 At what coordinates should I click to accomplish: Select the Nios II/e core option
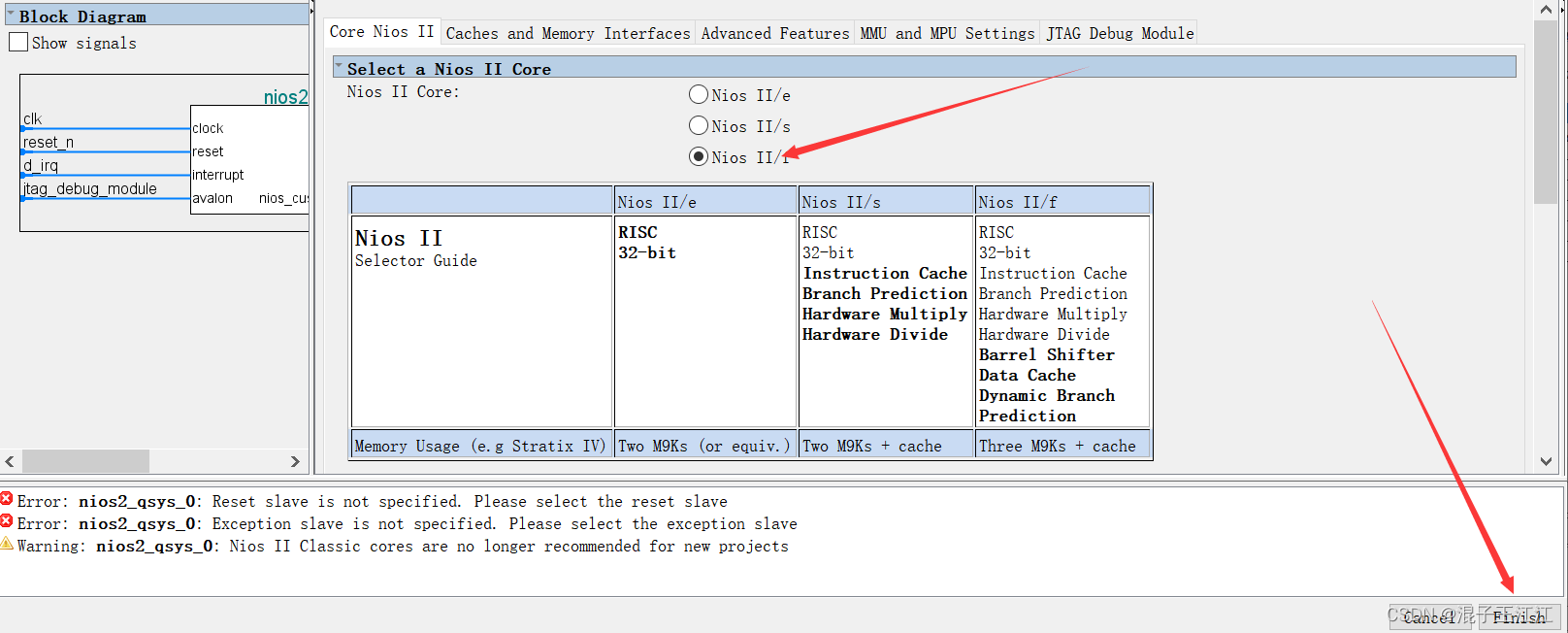click(x=699, y=94)
